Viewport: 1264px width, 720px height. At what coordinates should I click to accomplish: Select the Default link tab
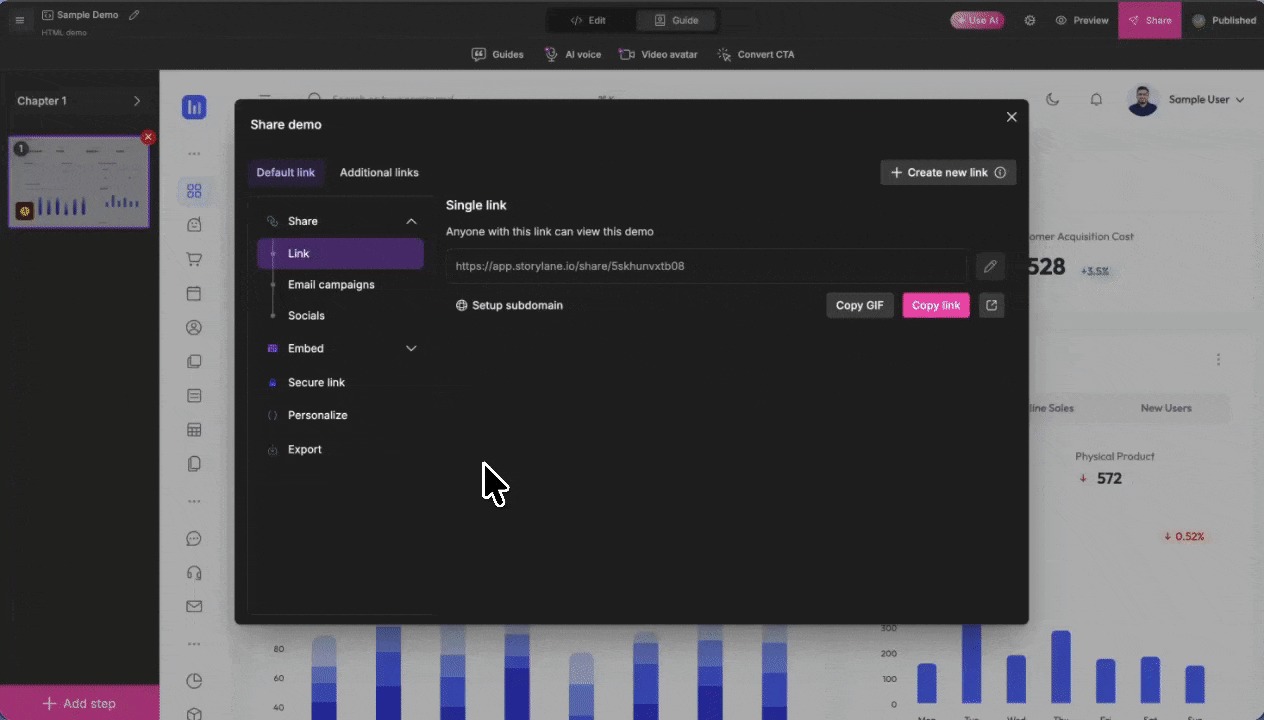(285, 172)
